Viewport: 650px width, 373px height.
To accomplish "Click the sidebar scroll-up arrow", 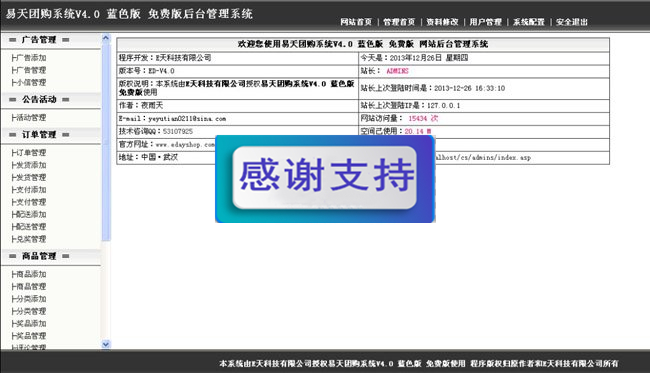I will 106,38.
